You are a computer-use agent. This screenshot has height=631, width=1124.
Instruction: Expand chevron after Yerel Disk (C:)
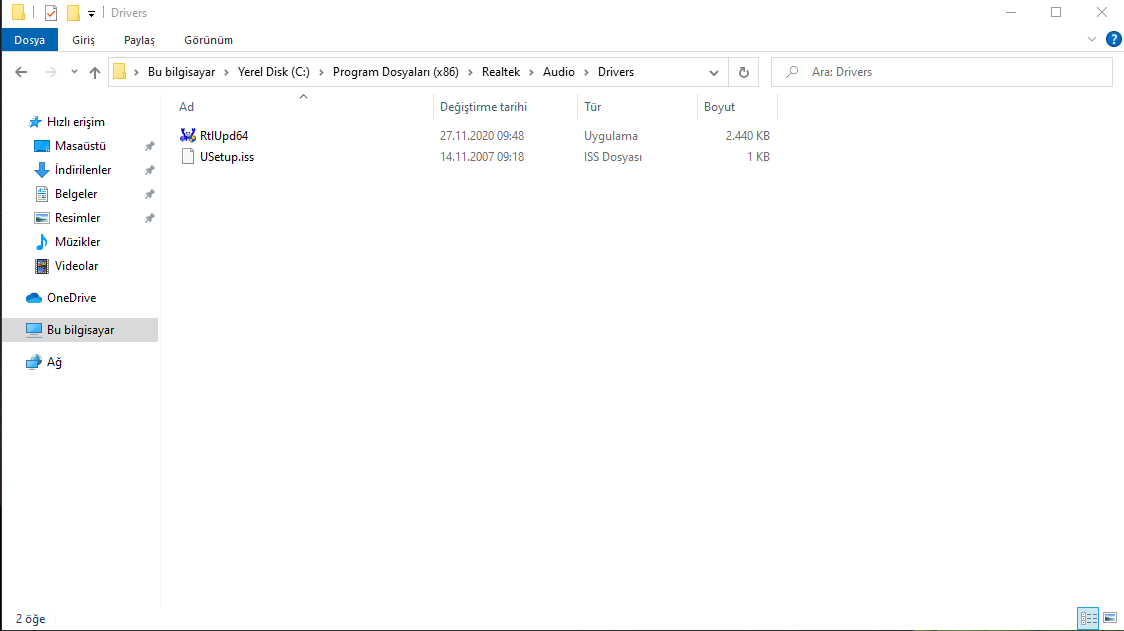320,72
